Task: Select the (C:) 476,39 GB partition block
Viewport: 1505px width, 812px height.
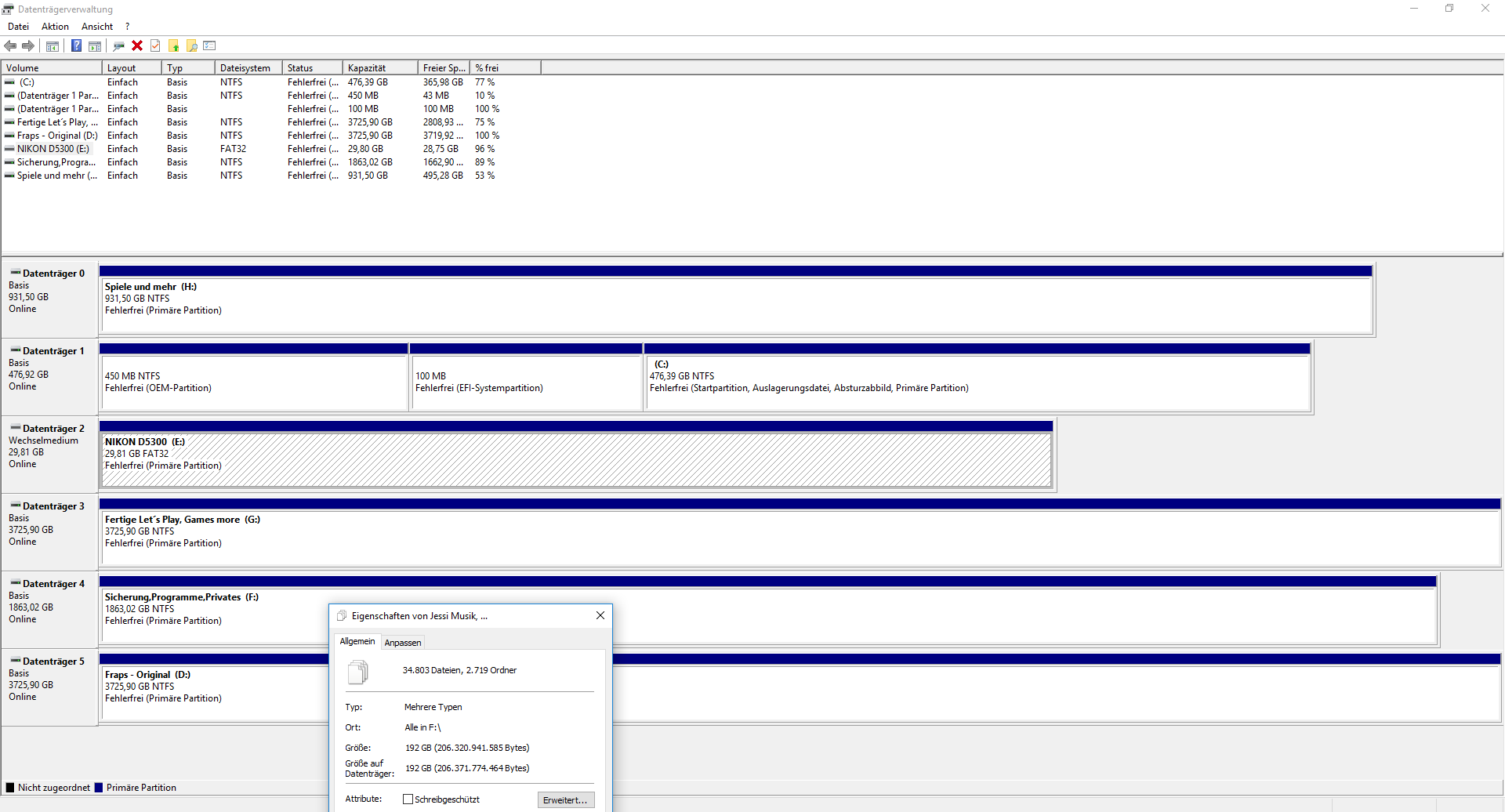Action: (977, 377)
